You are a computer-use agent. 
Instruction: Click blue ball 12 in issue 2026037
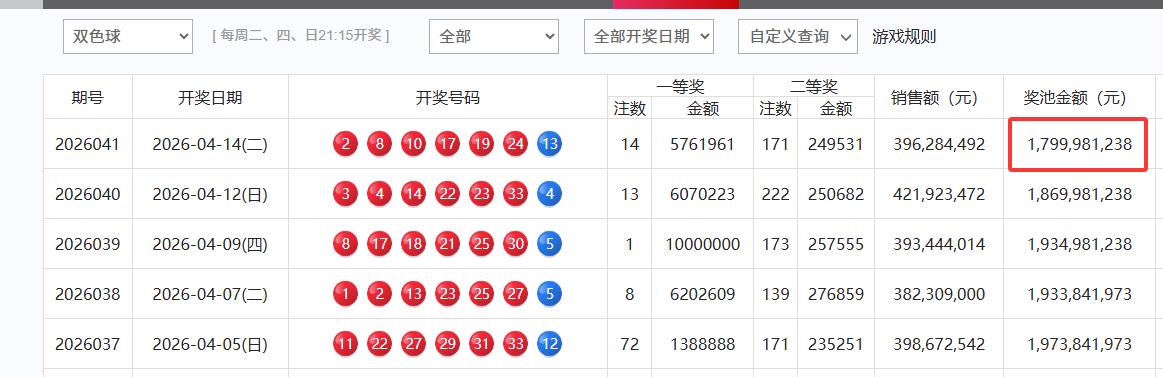(x=549, y=344)
